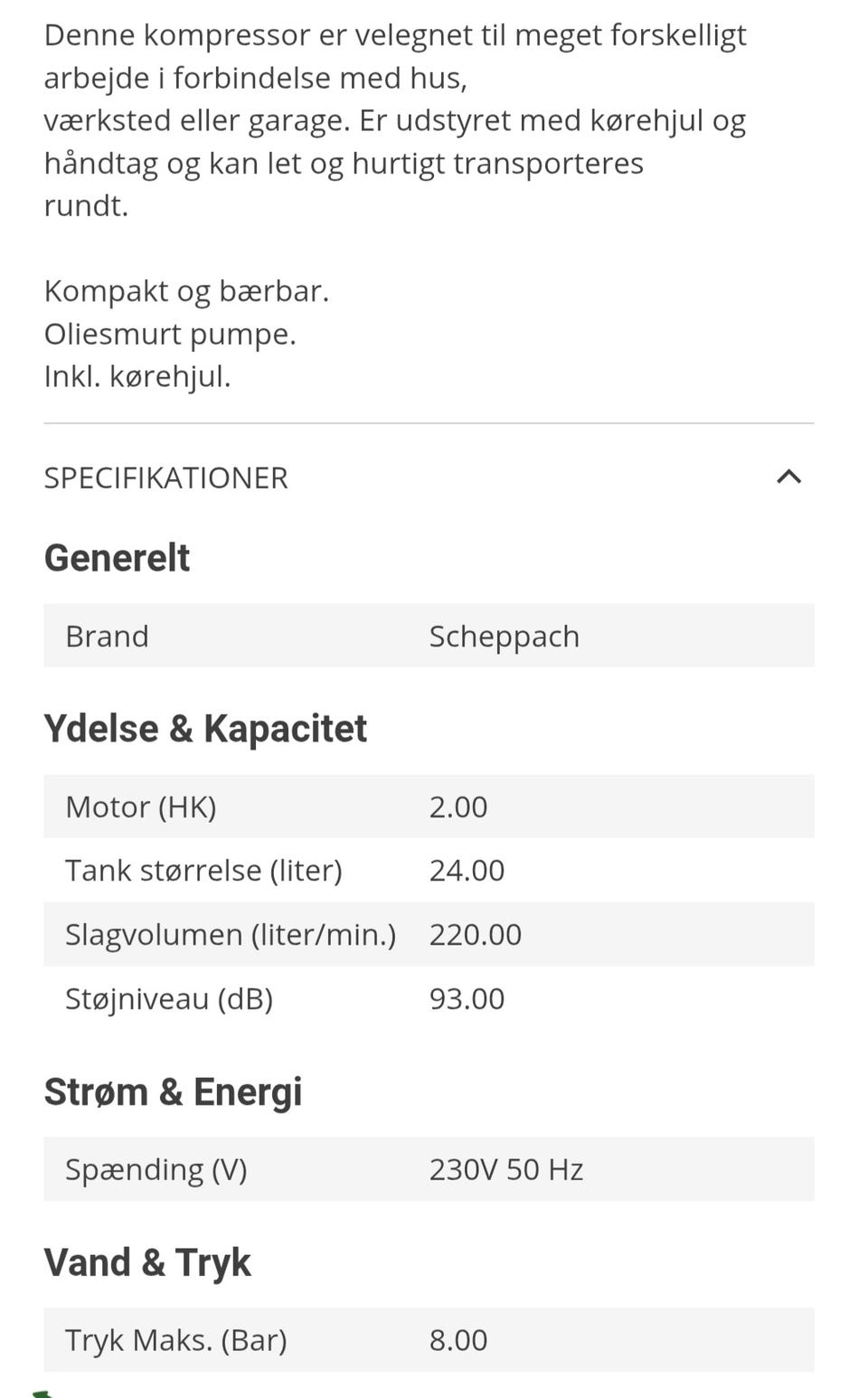This screenshot has height=1398, width=868.
Task: Click the Strøm & Energi heading
Action: coord(173,1092)
